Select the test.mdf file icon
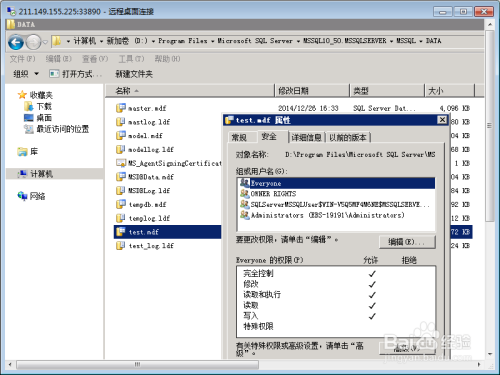This screenshot has width=500, height=375. click(121, 232)
